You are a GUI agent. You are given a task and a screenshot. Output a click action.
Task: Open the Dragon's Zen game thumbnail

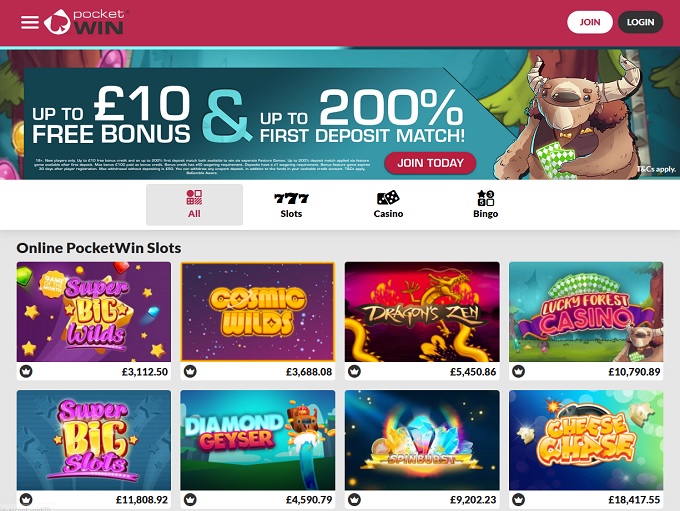(422, 311)
